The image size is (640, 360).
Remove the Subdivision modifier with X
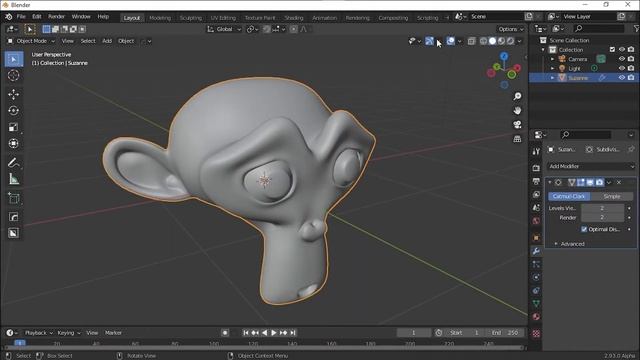[619, 182]
